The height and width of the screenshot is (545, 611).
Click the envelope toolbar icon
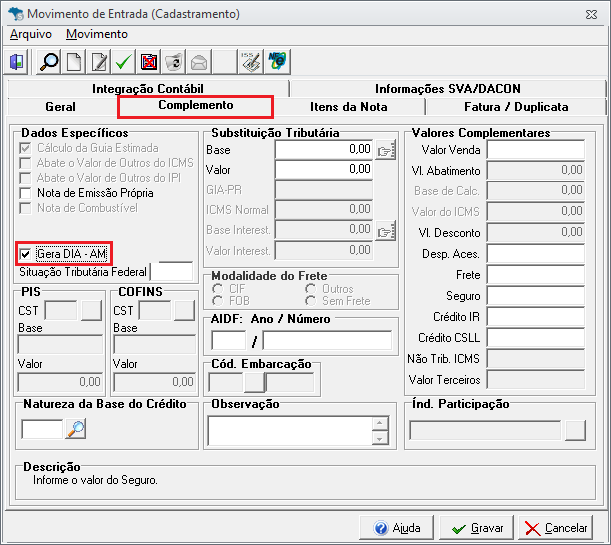click(x=199, y=62)
